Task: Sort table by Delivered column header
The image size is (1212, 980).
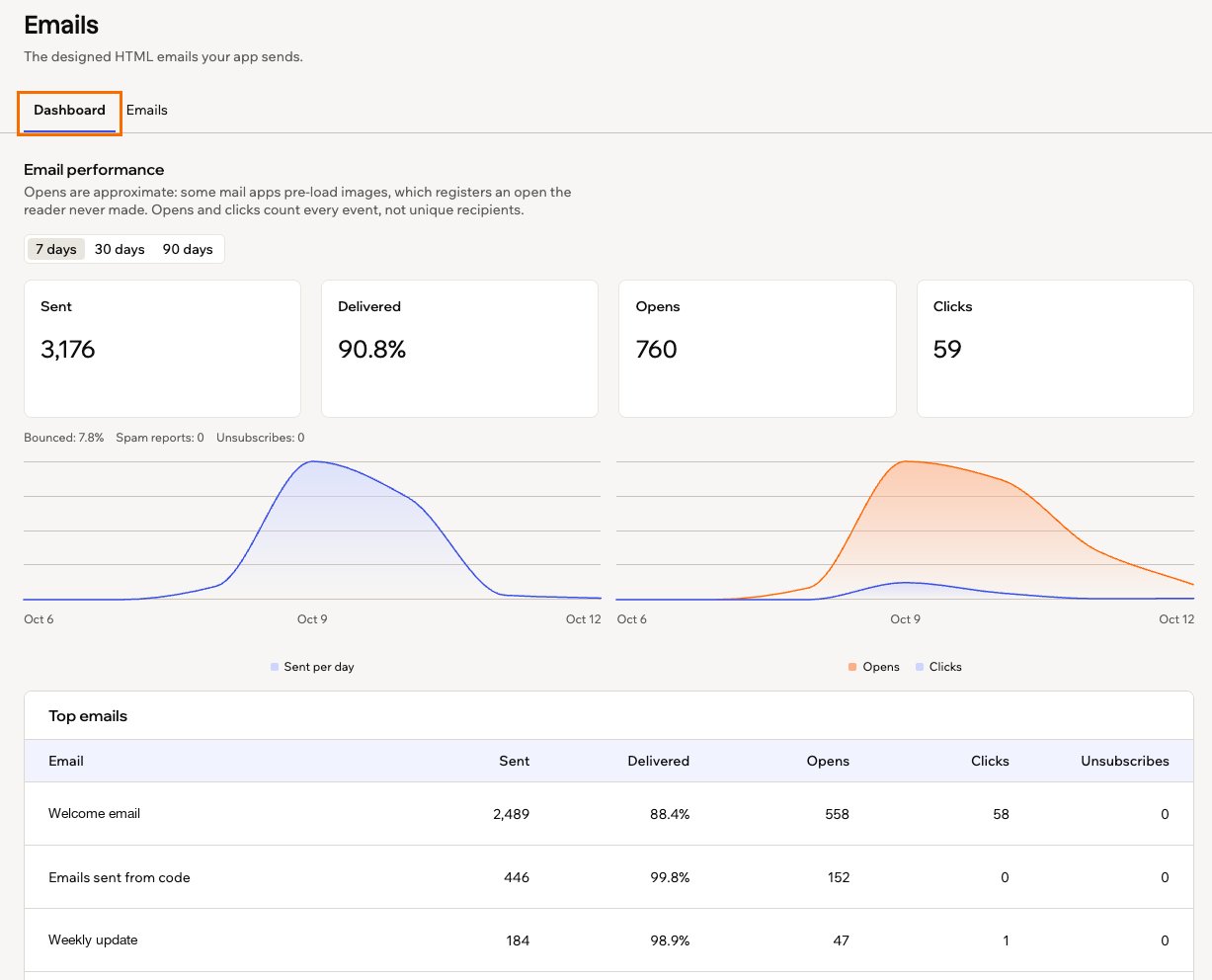Action: tap(658, 761)
